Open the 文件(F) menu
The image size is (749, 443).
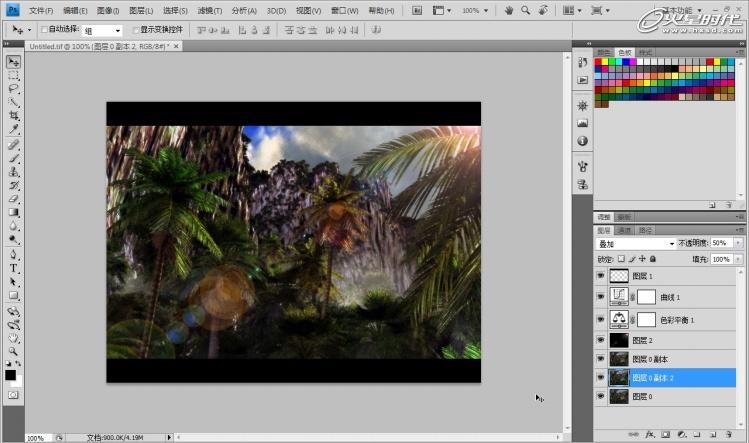click(41, 11)
